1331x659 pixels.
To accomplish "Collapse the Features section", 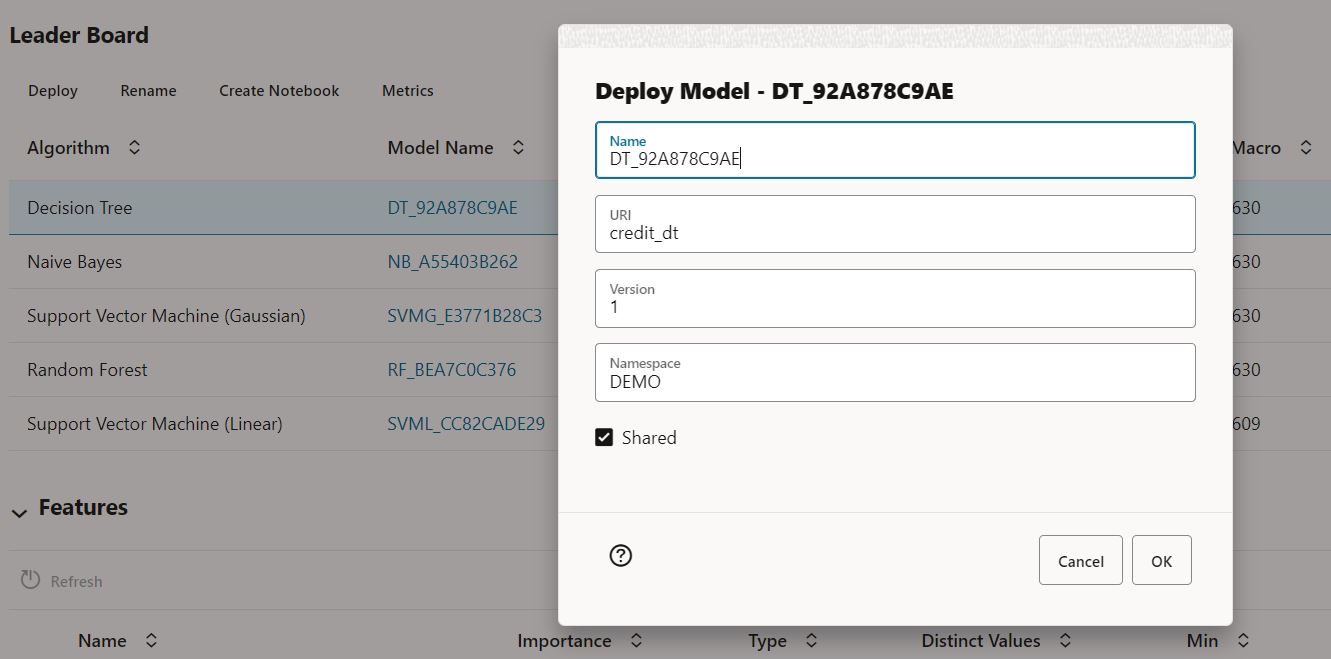I will (19, 512).
